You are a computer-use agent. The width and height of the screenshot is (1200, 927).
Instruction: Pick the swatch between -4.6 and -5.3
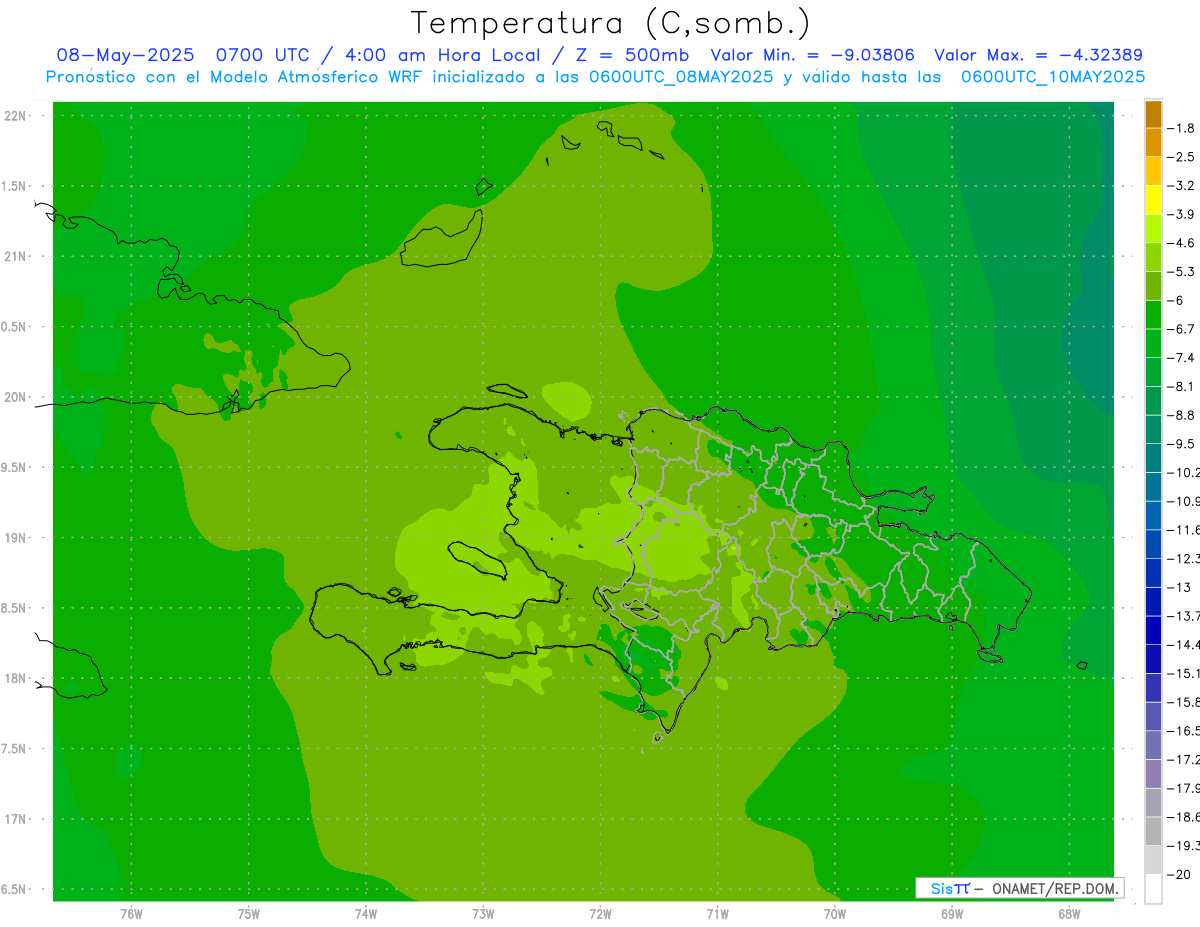tap(1153, 257)
